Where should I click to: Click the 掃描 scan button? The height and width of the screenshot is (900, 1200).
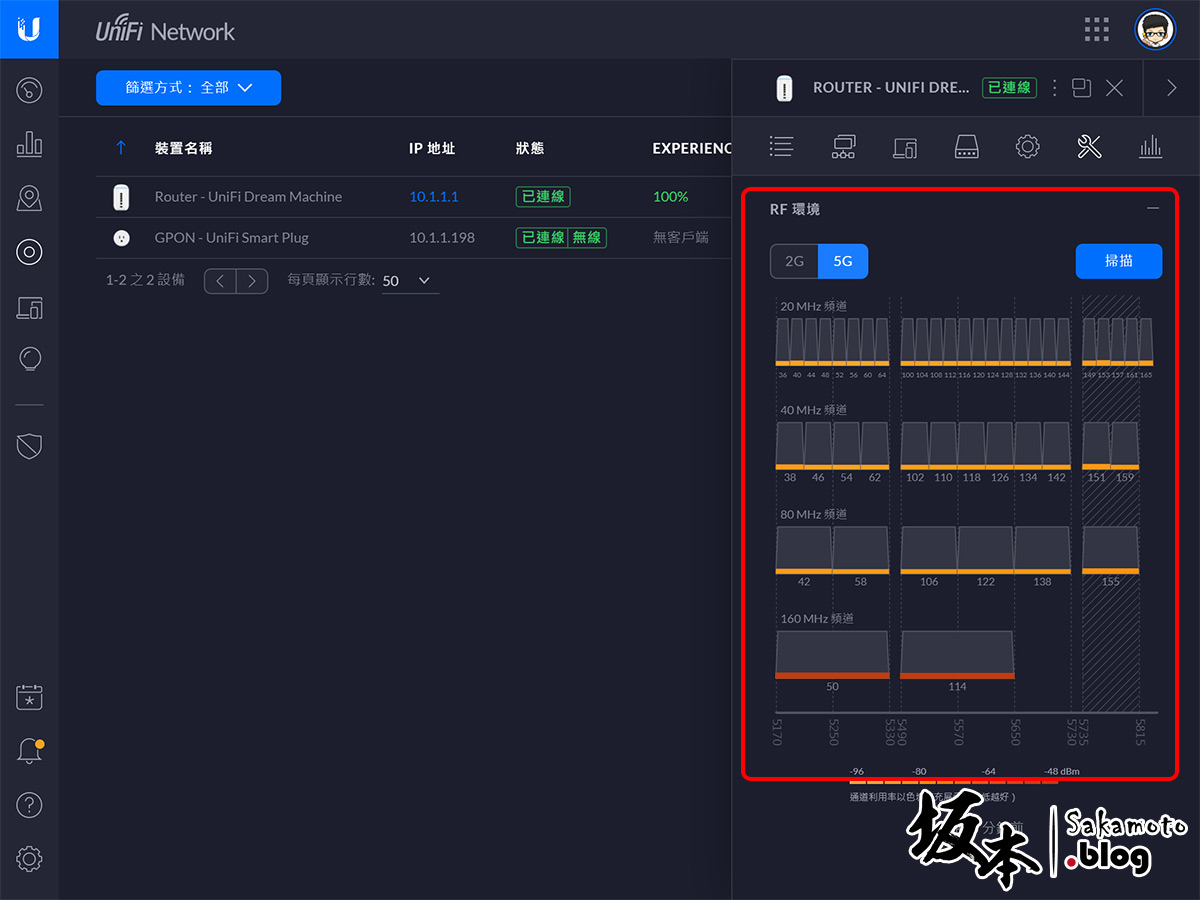point(1119,261)
